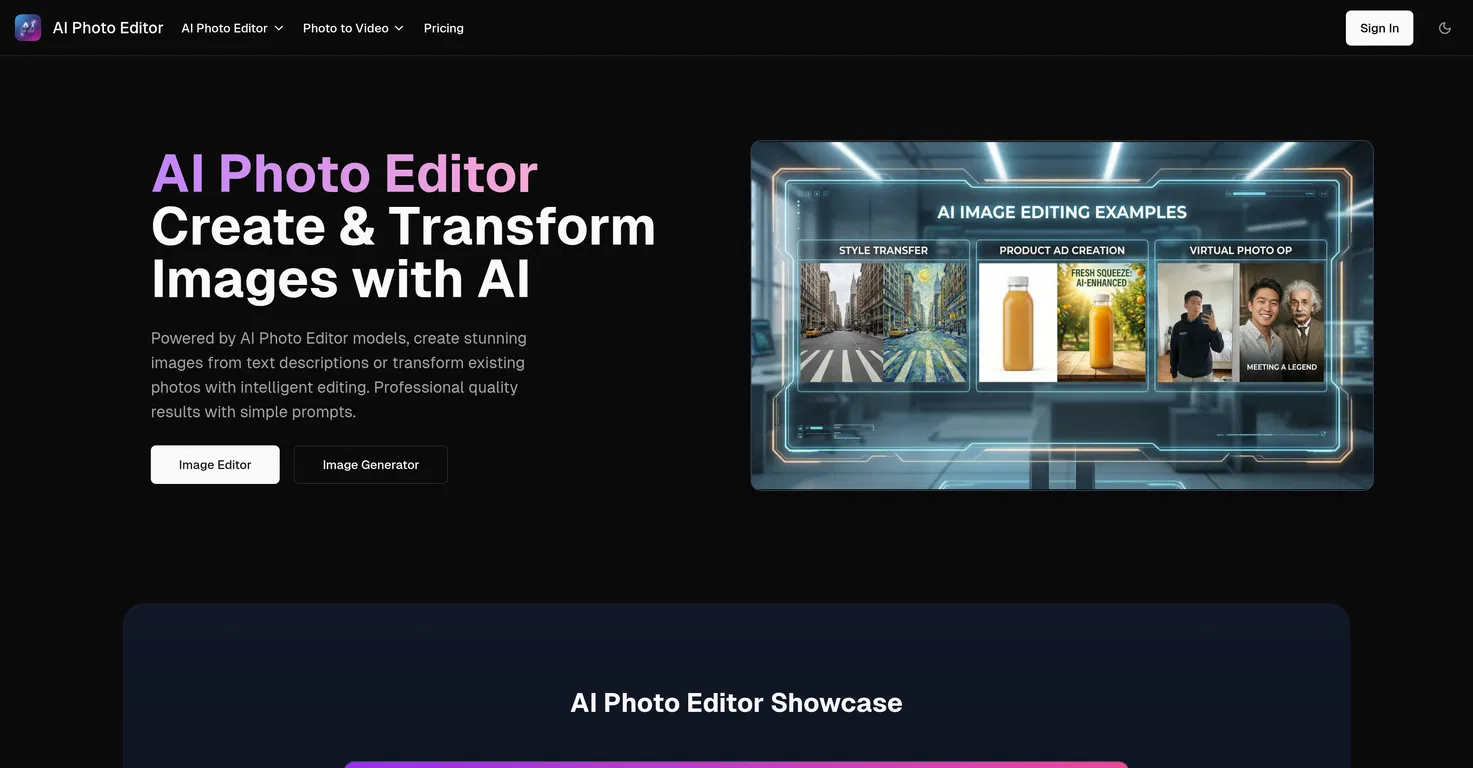This screenshot has height=768, width=1473.
Task: Launch the Image Editor button
Action: [215, 465]
